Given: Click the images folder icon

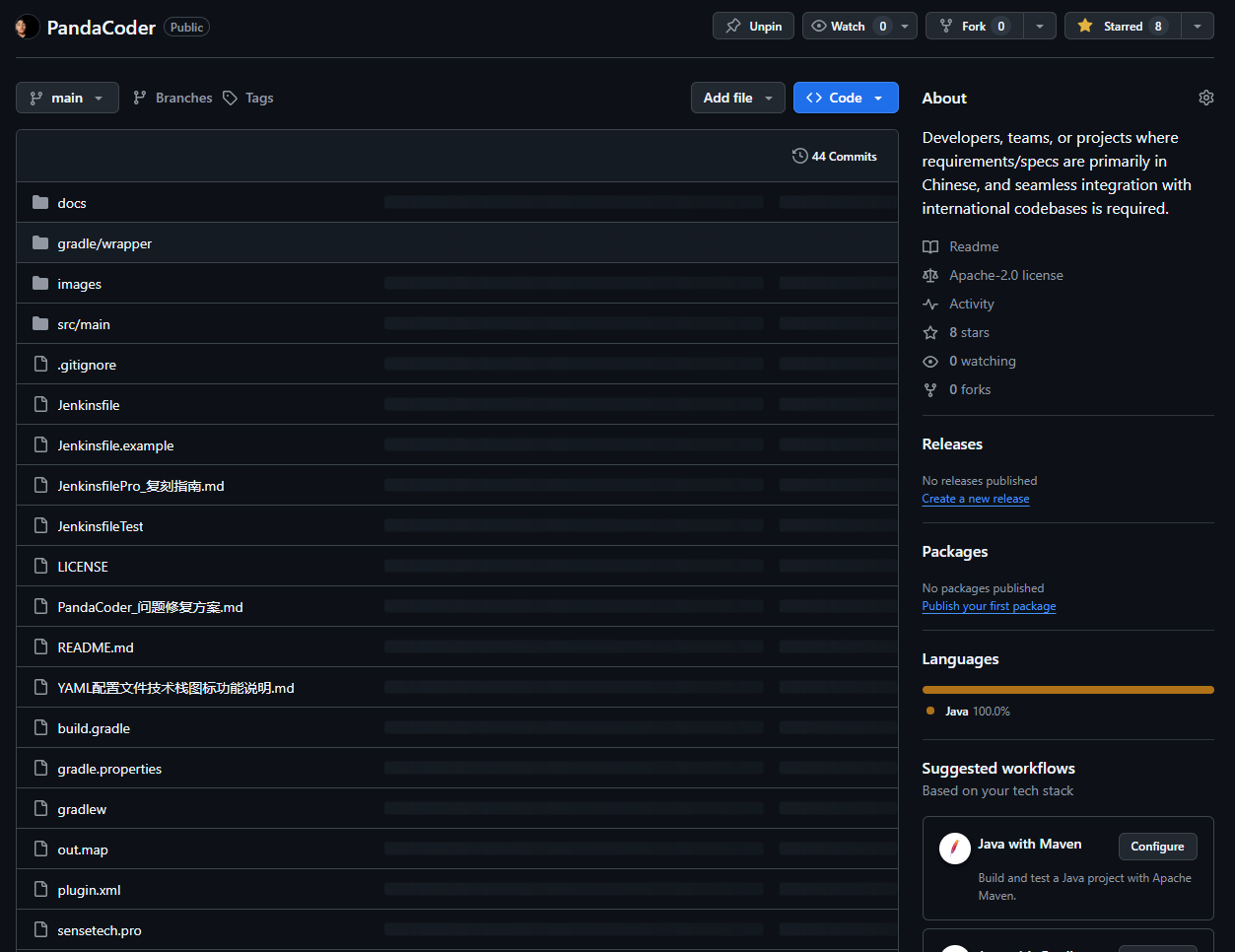Looking at the screenshot, I should click(40, 283).
